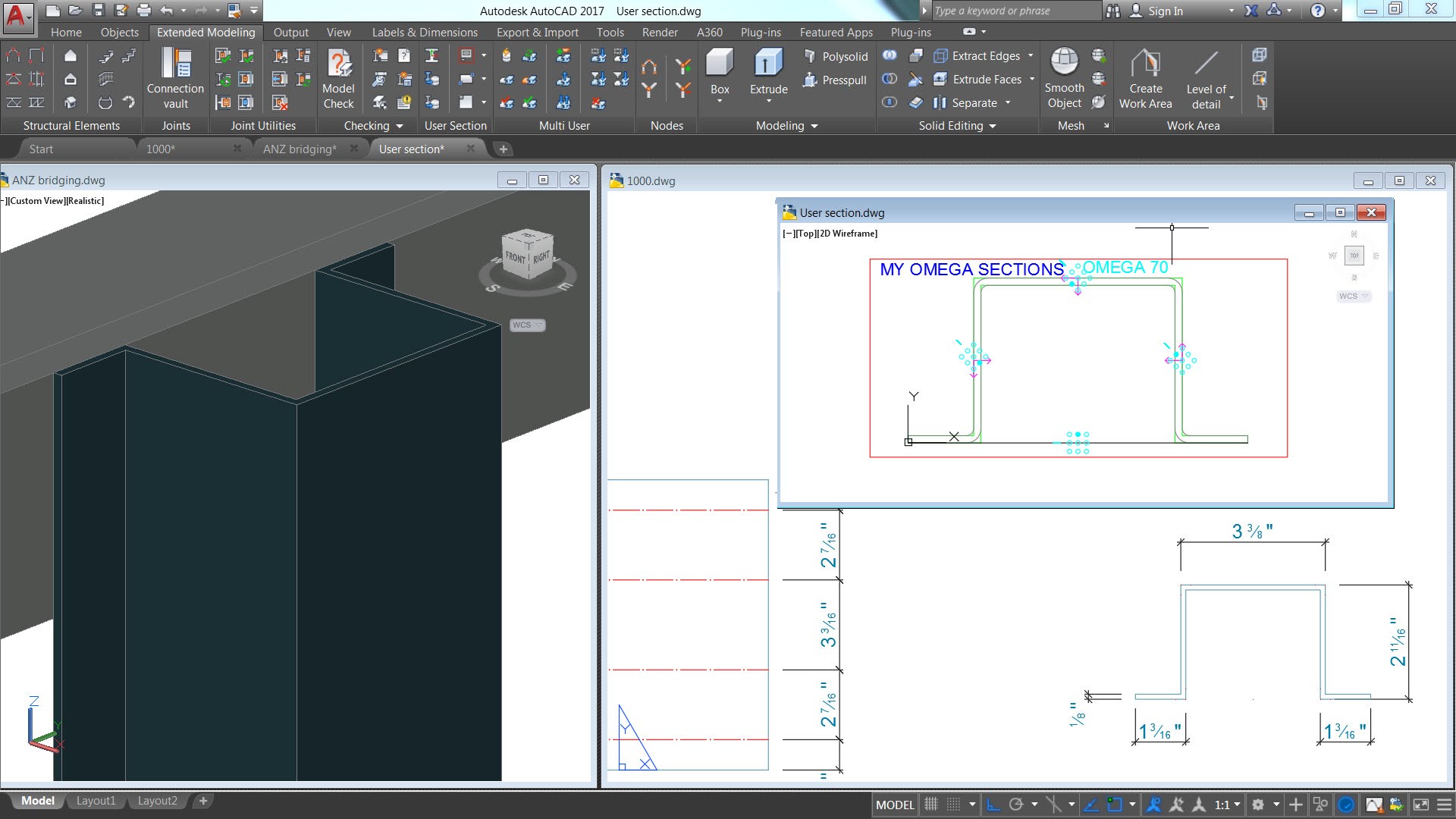Image resolution: width=1456 pixels, height=819 pixels.
Task: Enable ortho mode on the status bar
Action: point(994,805)
